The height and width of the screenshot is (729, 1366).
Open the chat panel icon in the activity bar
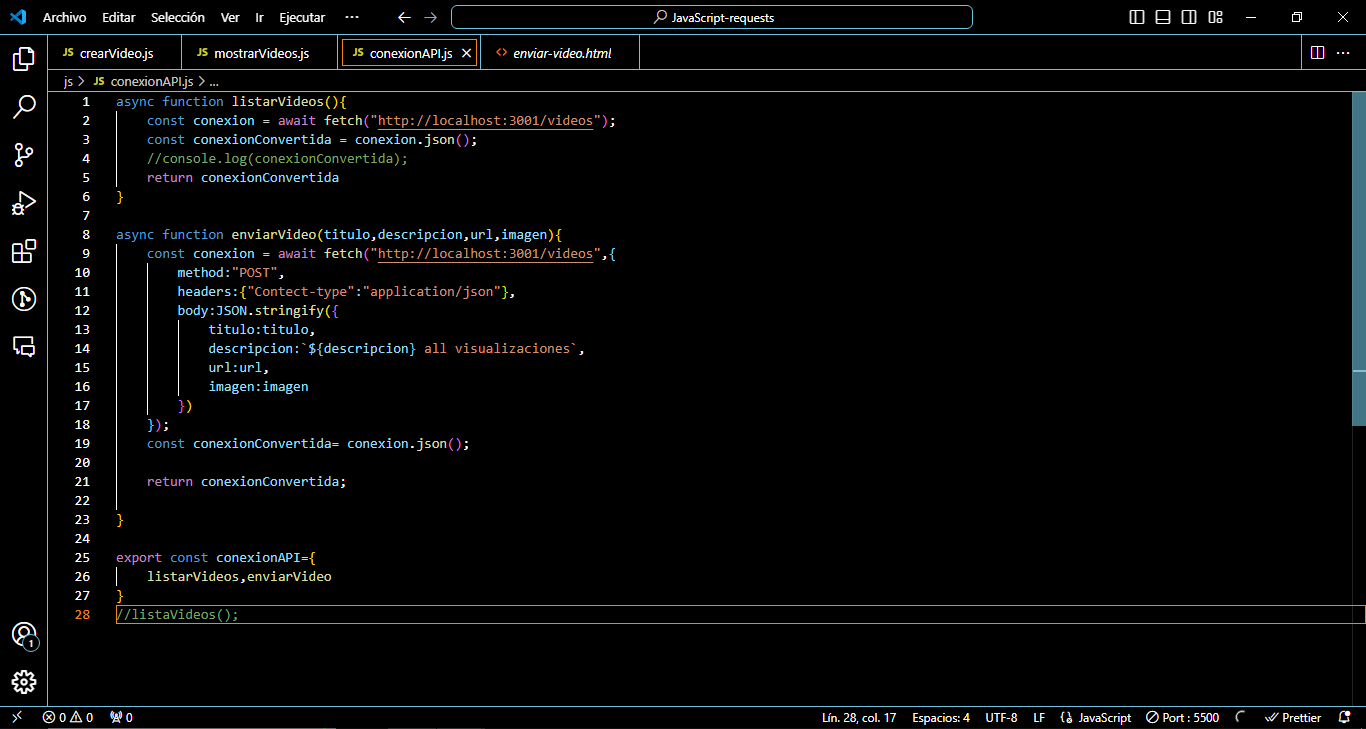(x=24, y=347)
